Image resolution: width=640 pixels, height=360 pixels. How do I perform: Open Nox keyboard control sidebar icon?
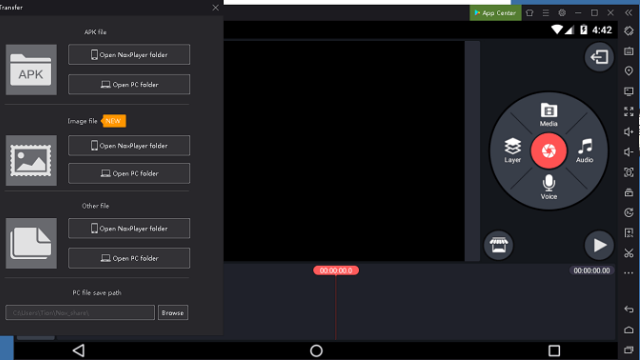(x=629, y=51)
